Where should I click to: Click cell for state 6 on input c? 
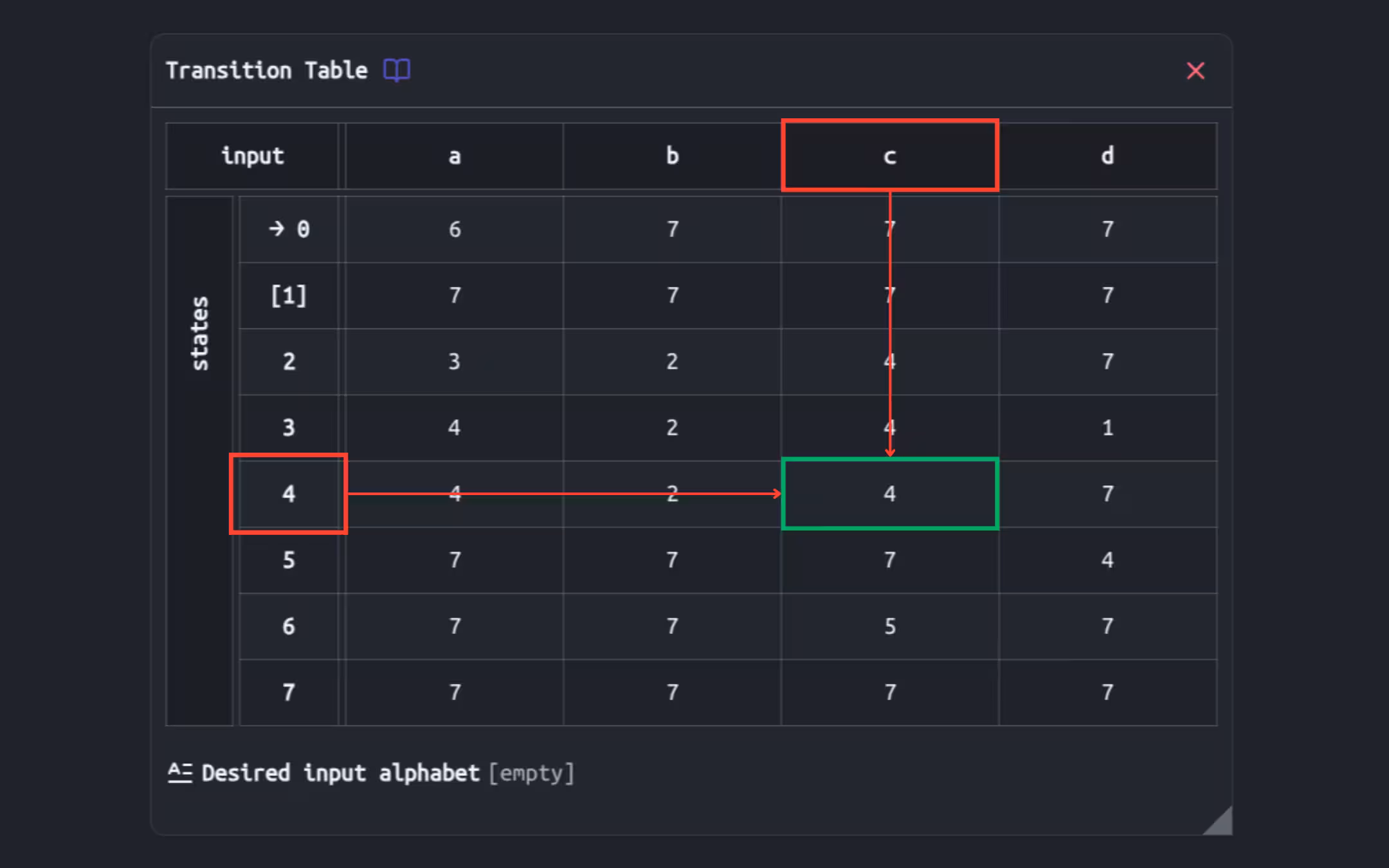pyautogui.click(x=890, y=626)
